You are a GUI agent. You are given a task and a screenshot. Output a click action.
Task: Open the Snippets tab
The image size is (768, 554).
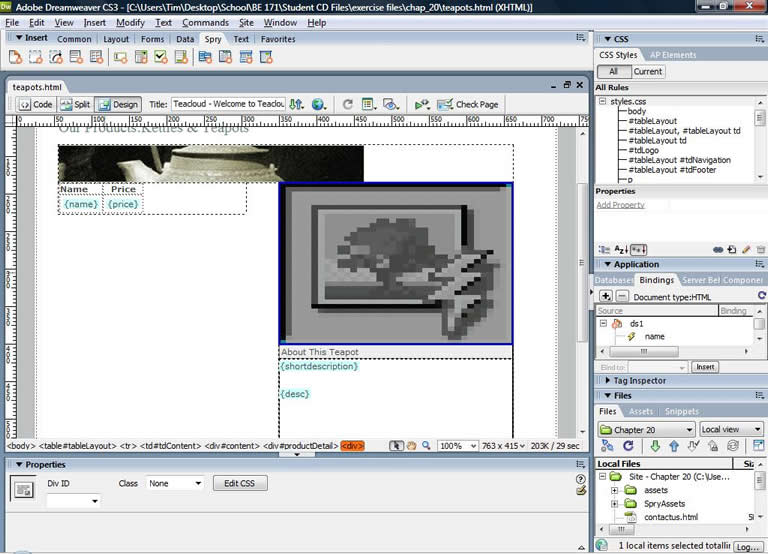coord(681,411)
